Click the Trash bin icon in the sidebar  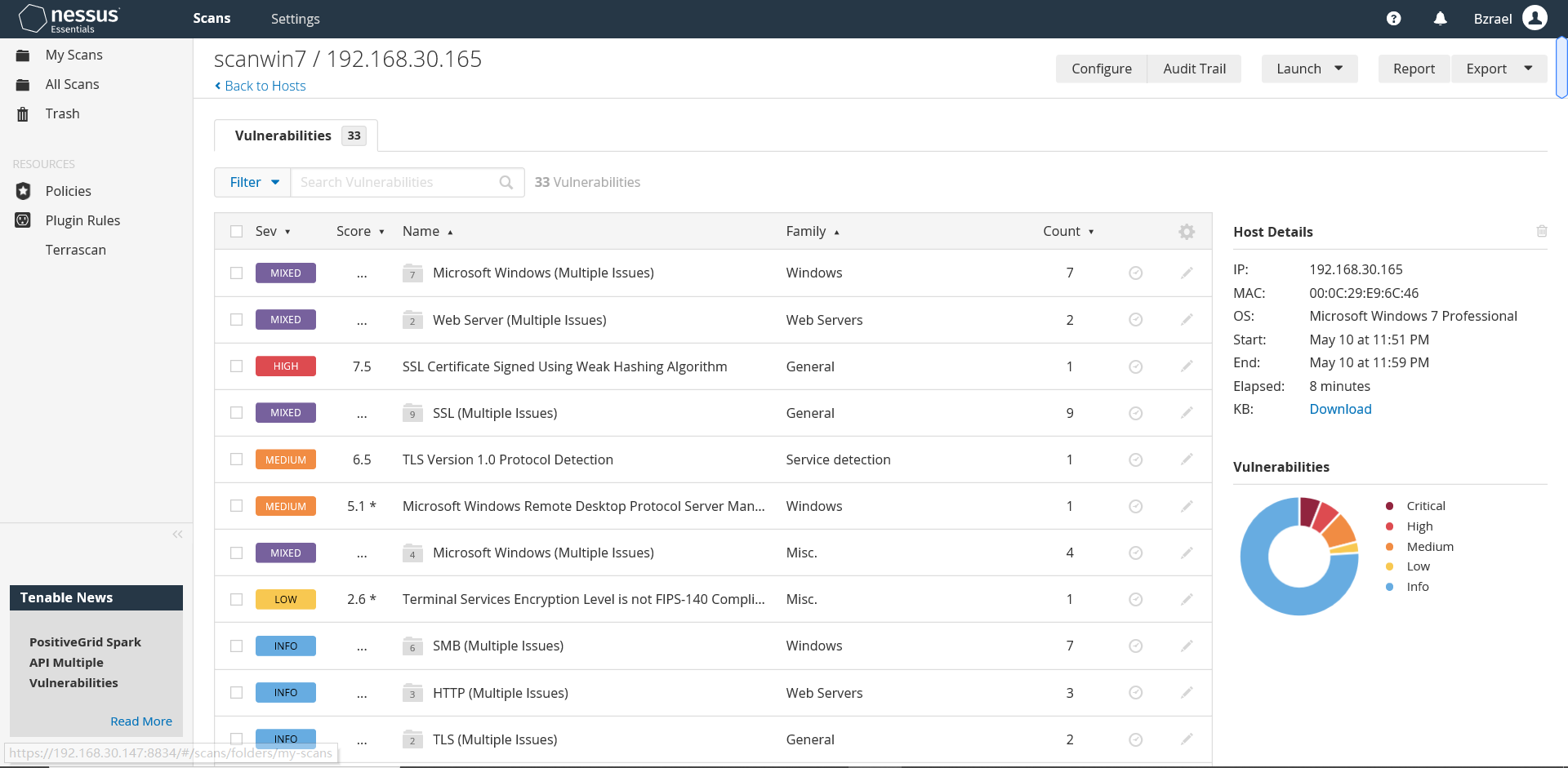tap(23, 114)
